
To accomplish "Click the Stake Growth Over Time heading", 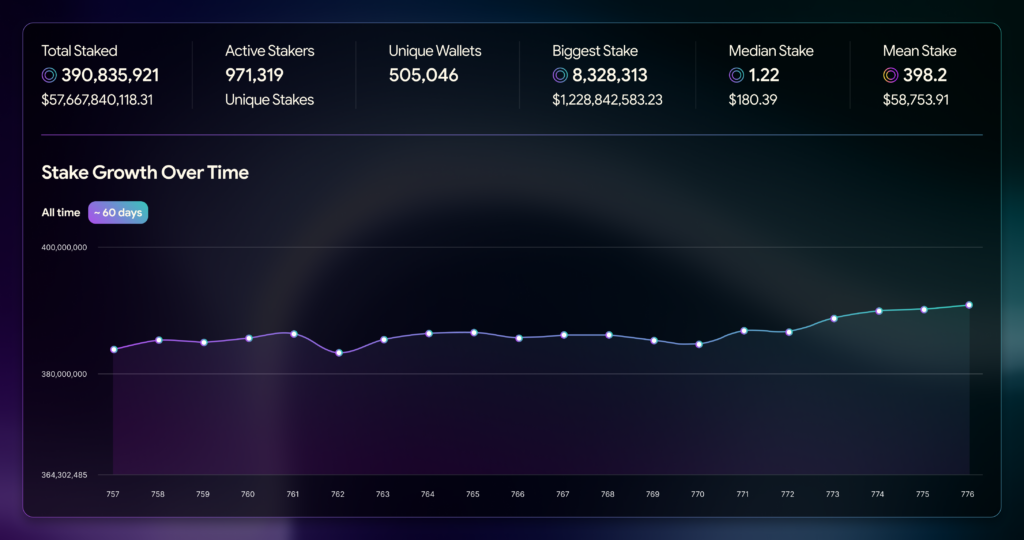I will tap(145, 172).
